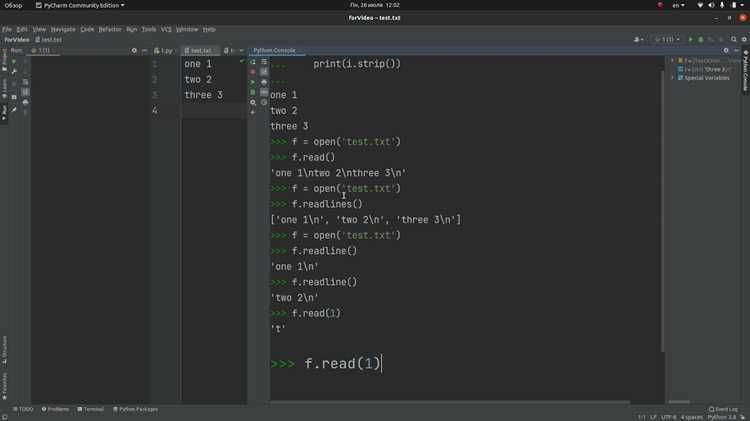Open the Navigate menu

(x=63, y=29)
